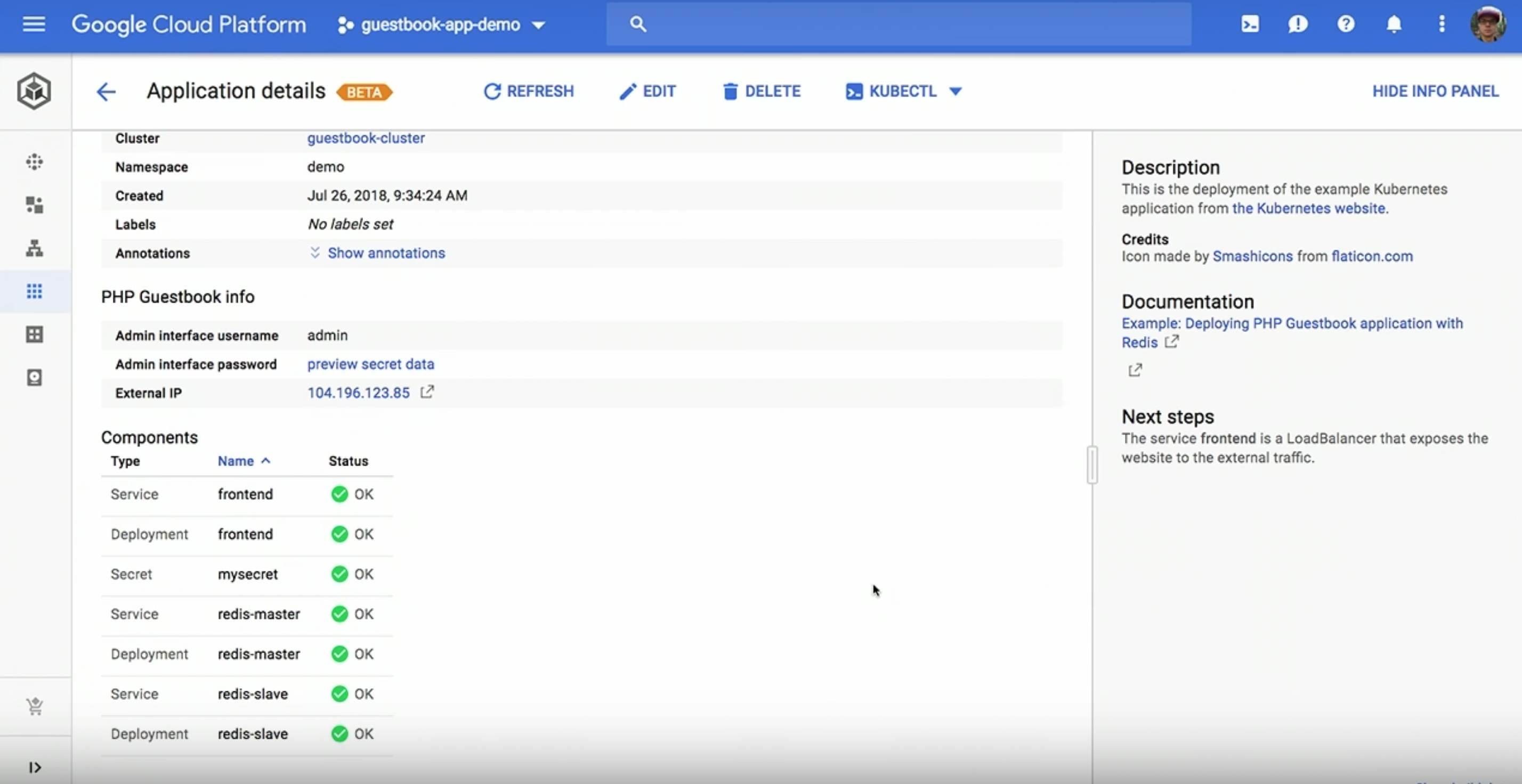
Task: Click preview secret data link
Action: (370, 364)
